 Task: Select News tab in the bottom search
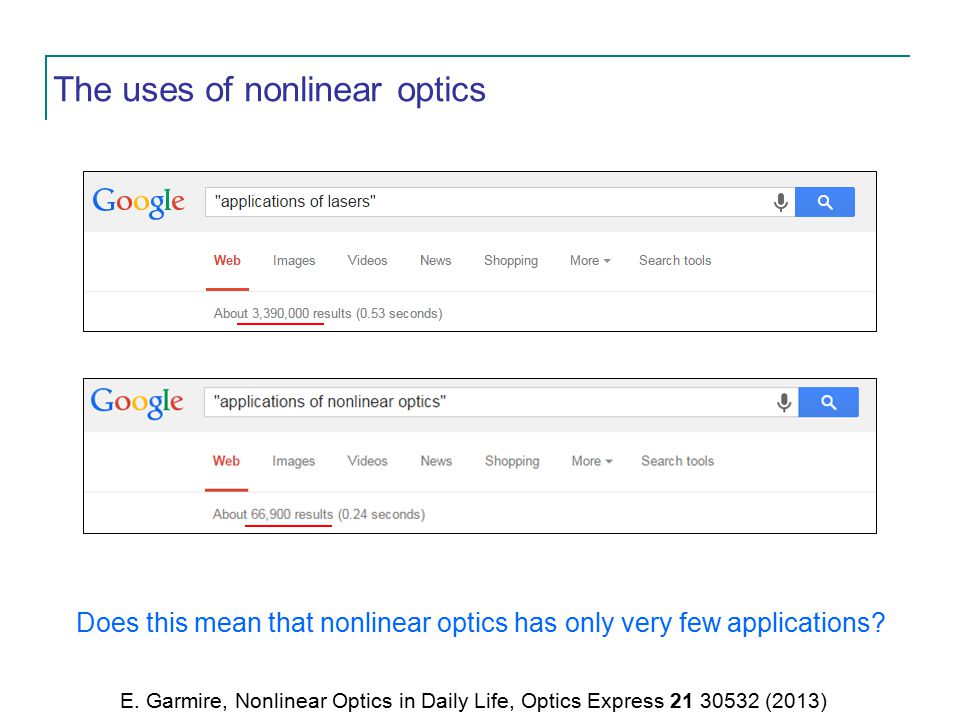tap(436, 461)
